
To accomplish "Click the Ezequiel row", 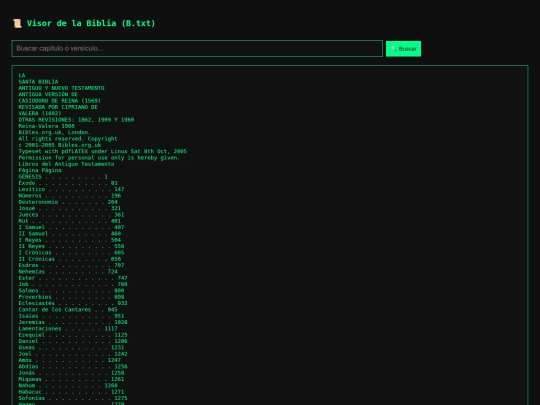I will [x=73, y=335].
